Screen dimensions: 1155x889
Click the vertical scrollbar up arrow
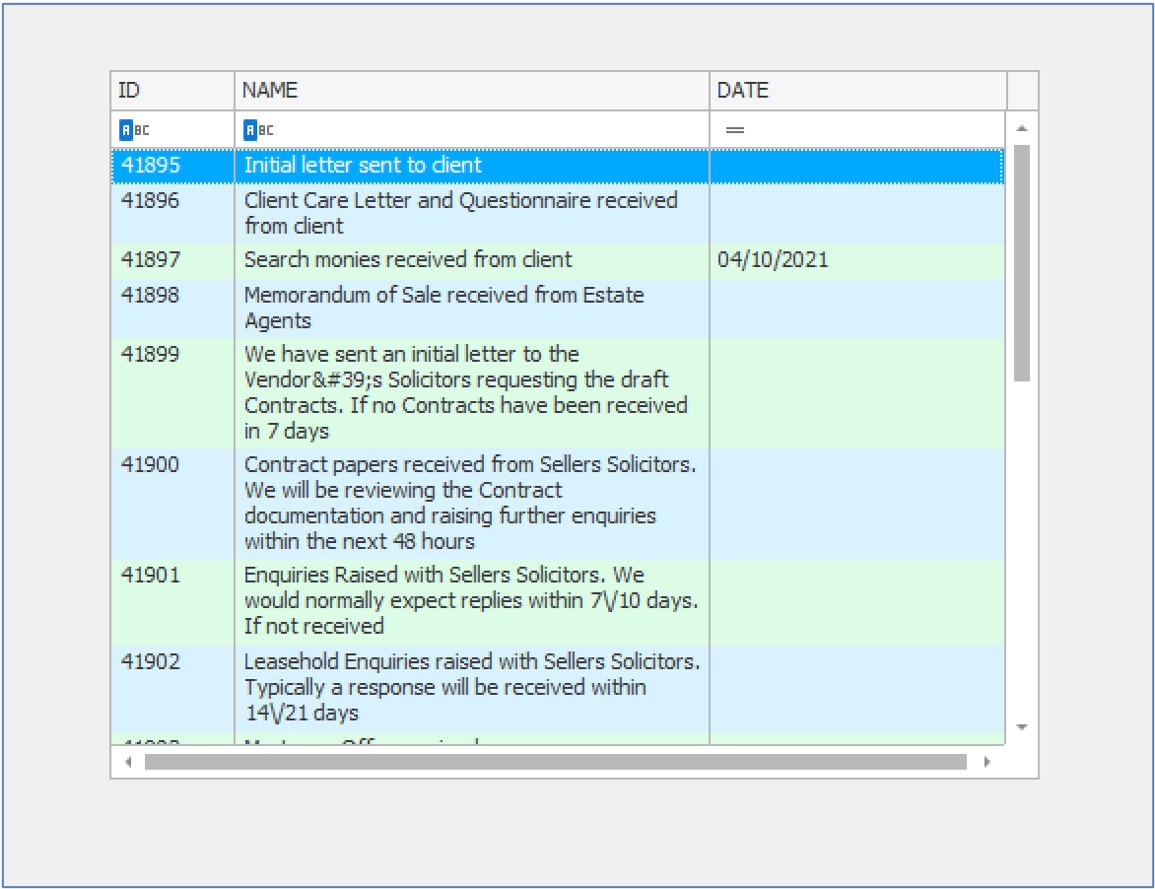tap(1021, 129)
